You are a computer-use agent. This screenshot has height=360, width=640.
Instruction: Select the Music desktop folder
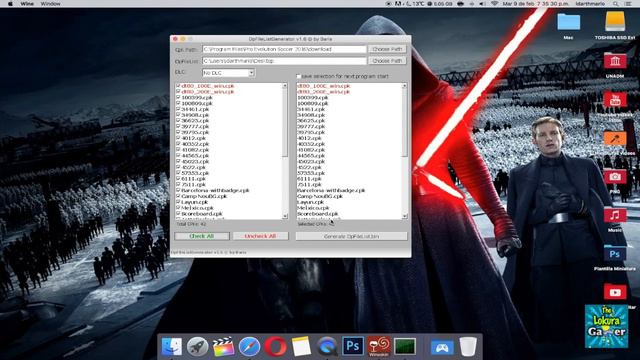tap(615, 215)
